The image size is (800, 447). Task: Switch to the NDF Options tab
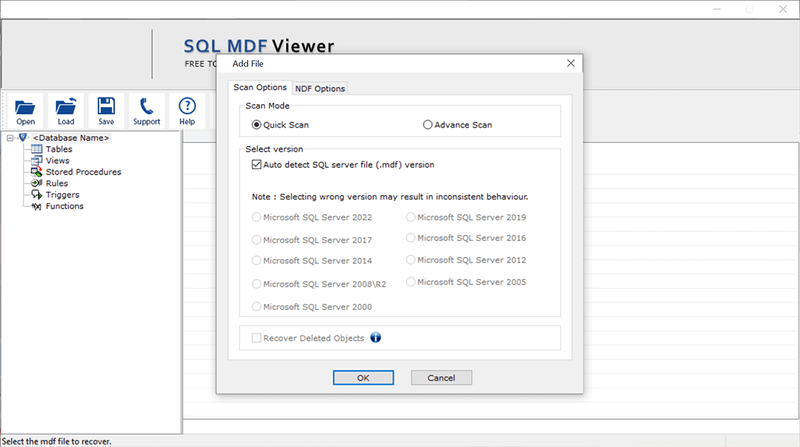[320, 88]
